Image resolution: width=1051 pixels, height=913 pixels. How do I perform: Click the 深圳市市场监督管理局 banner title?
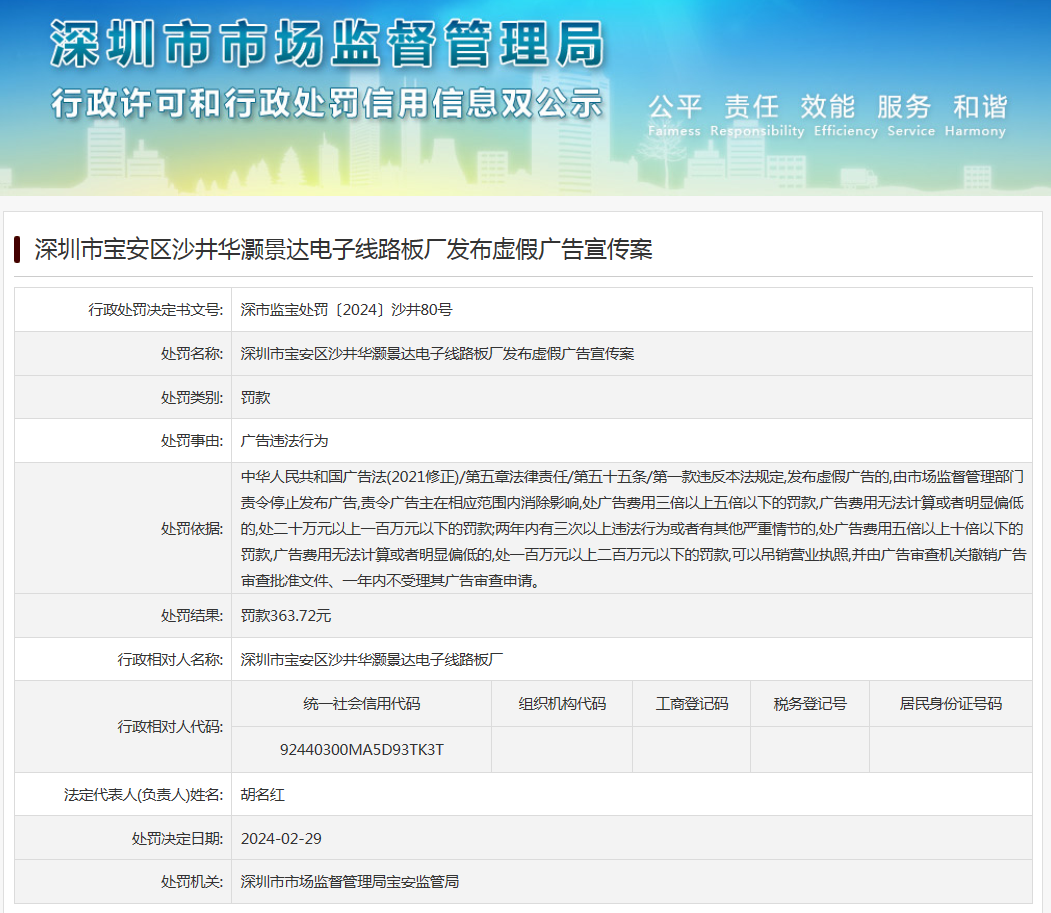point(327,45)
